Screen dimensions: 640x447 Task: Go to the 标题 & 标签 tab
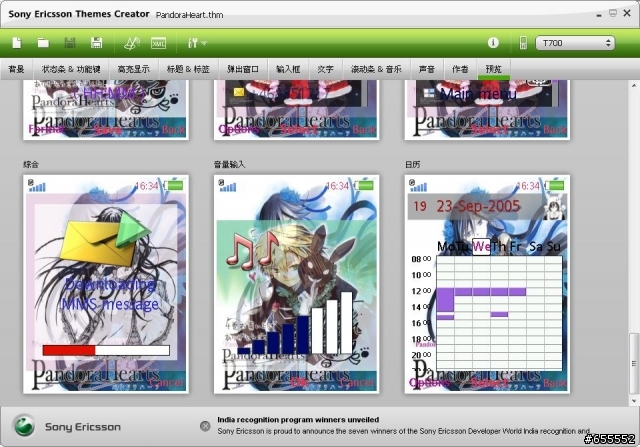pyautogui.click(x=188, y=69)
